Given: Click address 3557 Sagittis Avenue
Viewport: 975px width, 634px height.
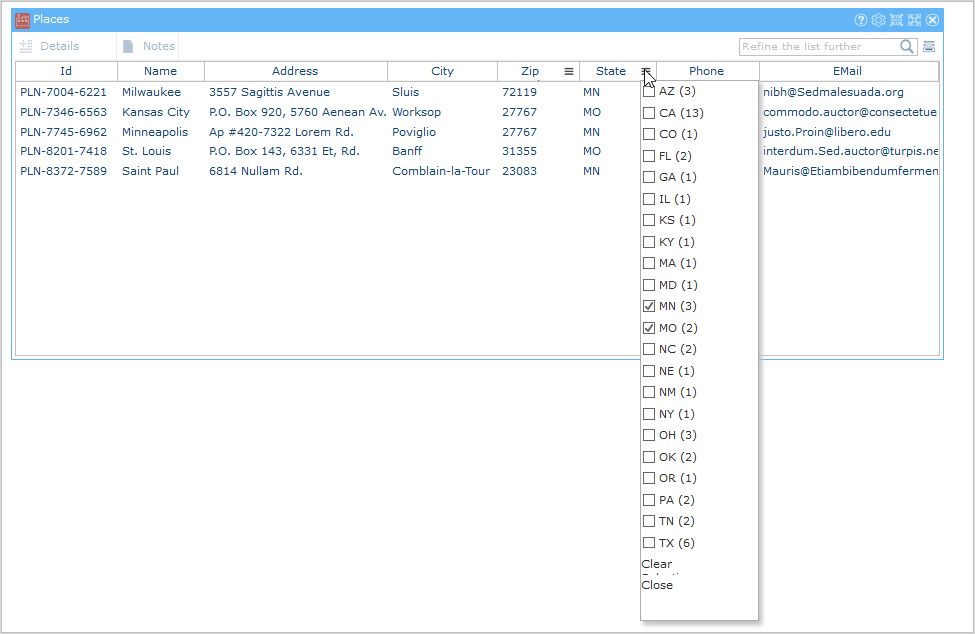Looking at the screenshot, I should coord(269,92).
